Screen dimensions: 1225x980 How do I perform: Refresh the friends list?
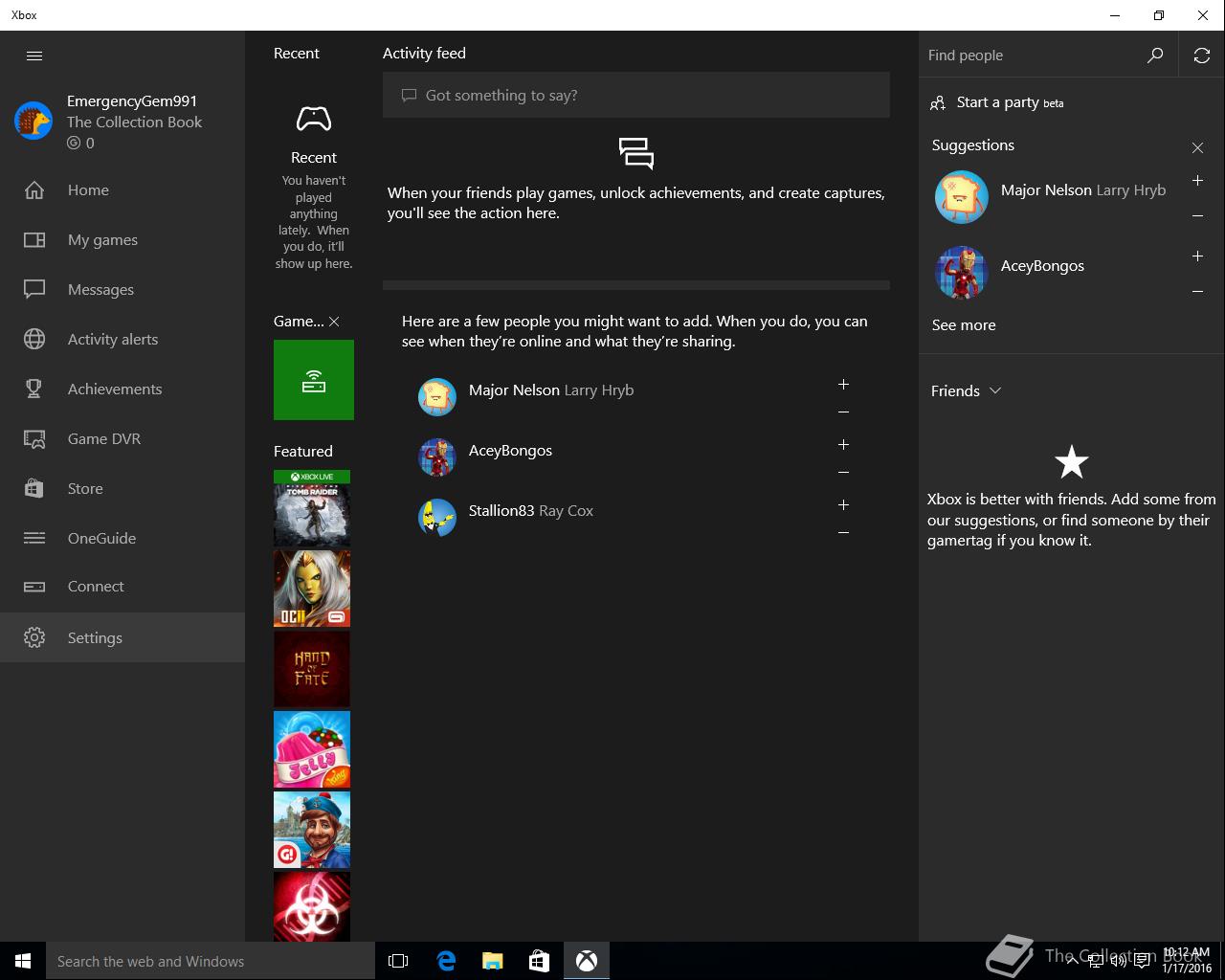click(1202, 56)
